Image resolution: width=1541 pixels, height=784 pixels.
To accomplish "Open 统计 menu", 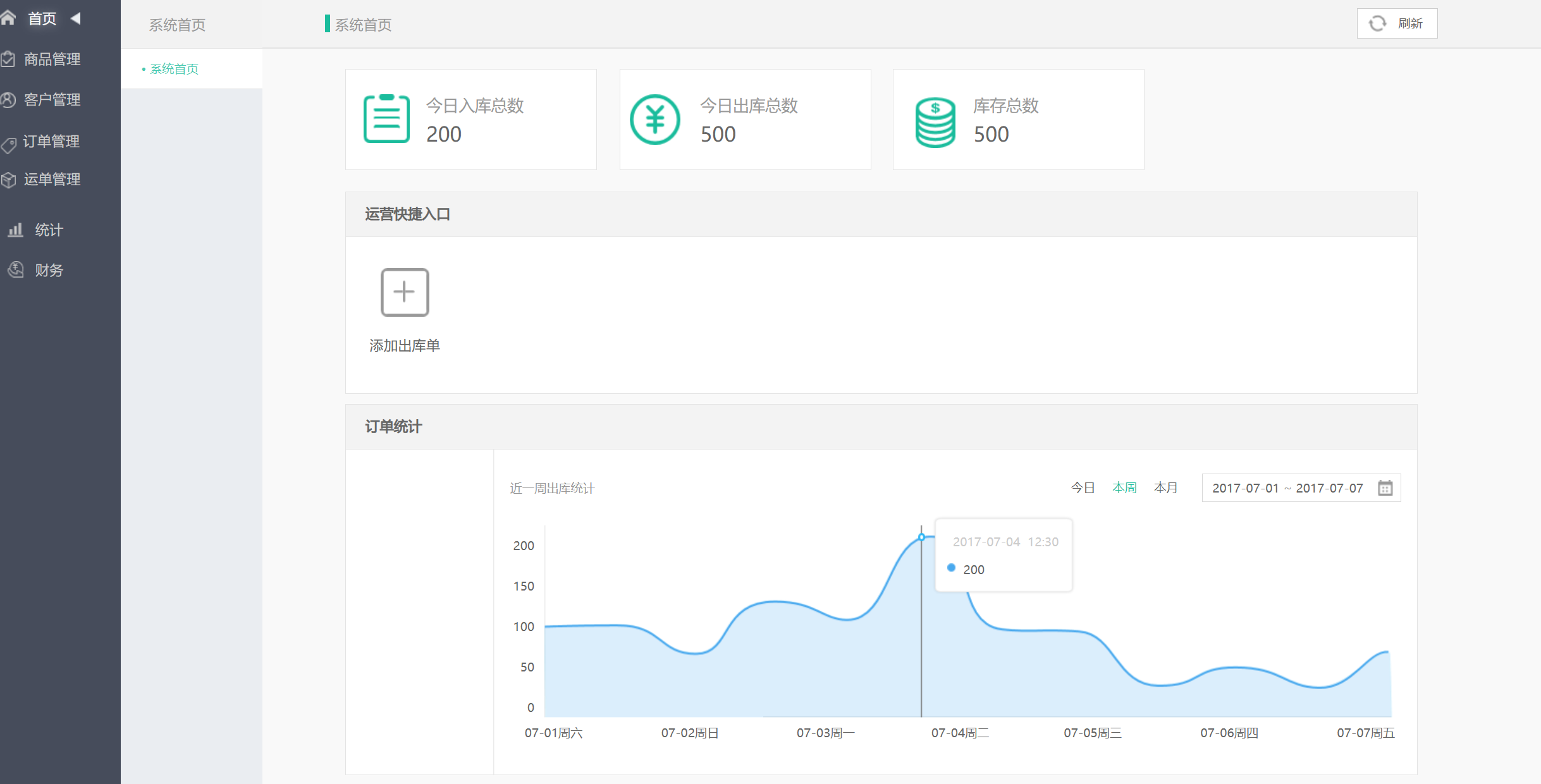I will point(49,230).
